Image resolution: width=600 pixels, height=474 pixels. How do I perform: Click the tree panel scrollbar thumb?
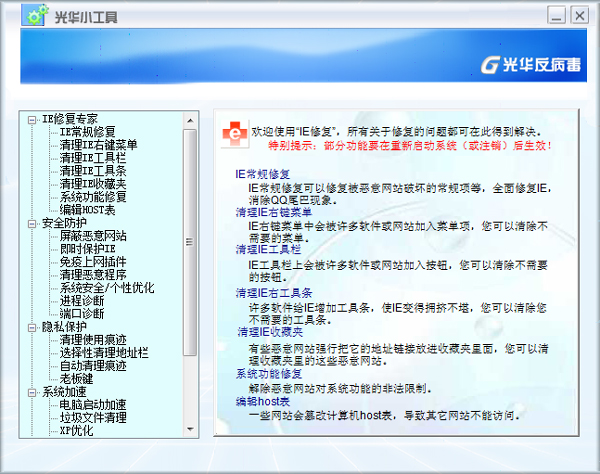[x=190, y=243]
